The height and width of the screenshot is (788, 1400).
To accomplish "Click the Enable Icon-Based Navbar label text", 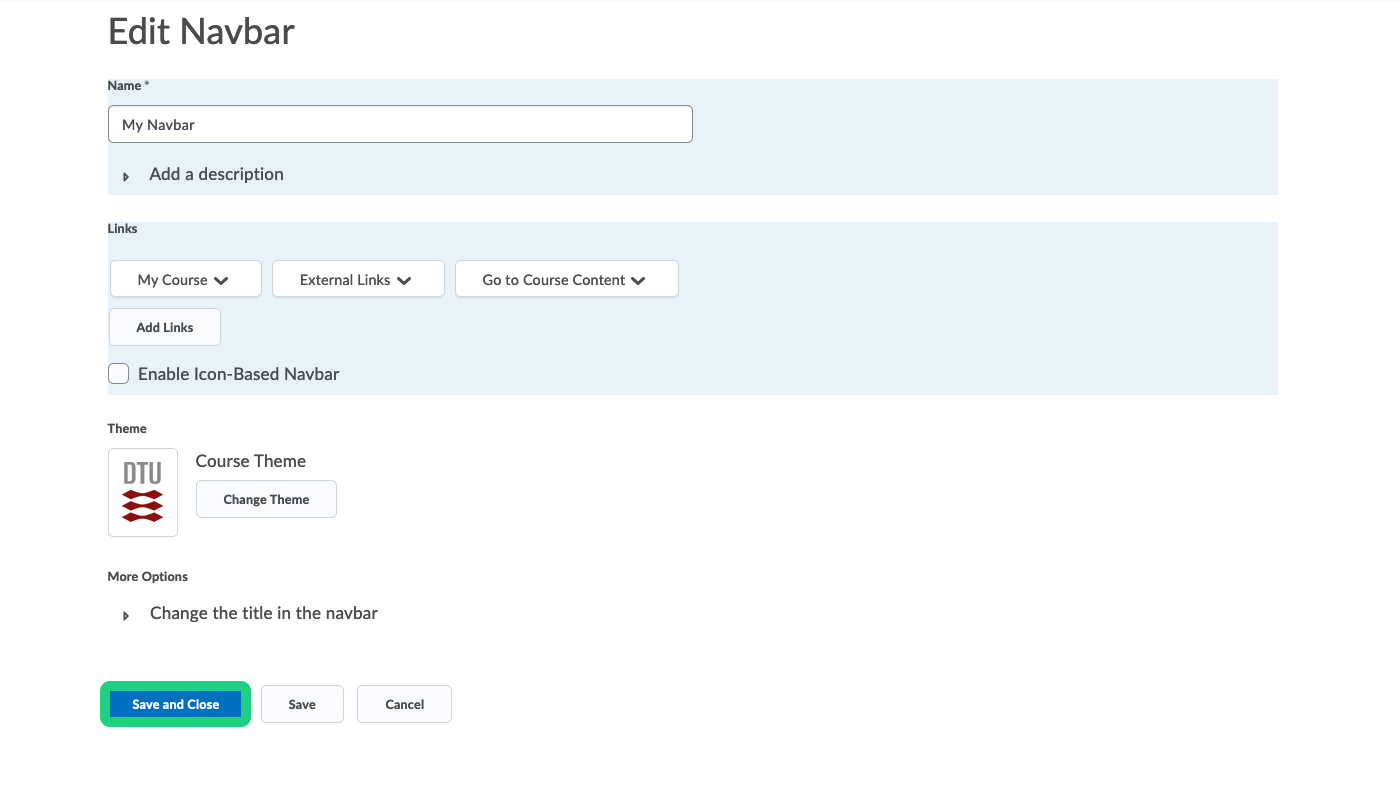I will [x=238, y=374].
